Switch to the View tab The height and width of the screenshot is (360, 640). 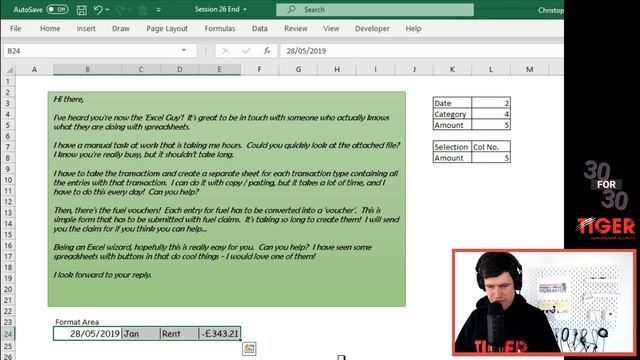coord(331,29)
